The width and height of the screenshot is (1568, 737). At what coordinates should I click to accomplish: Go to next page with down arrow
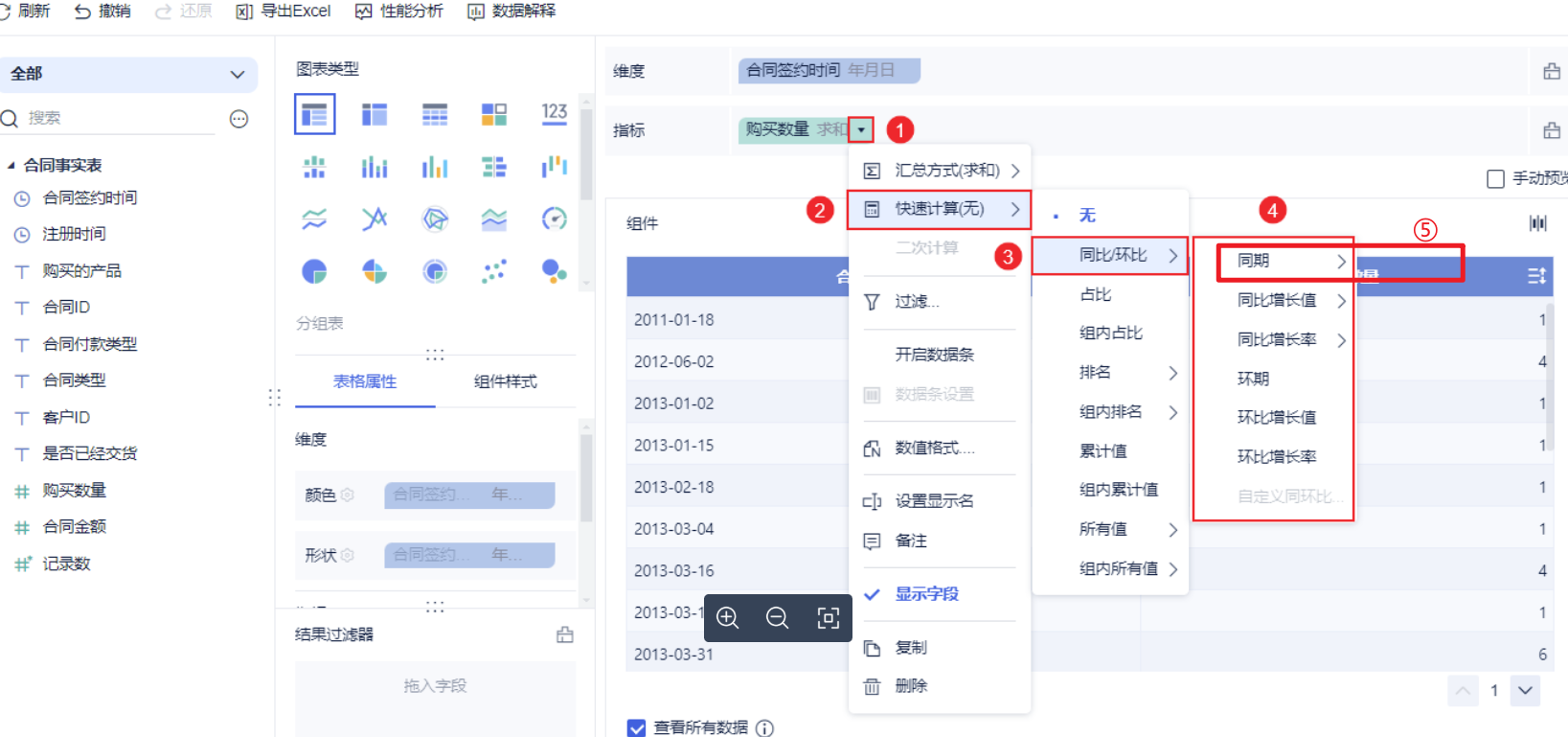tap(1526, 691)
